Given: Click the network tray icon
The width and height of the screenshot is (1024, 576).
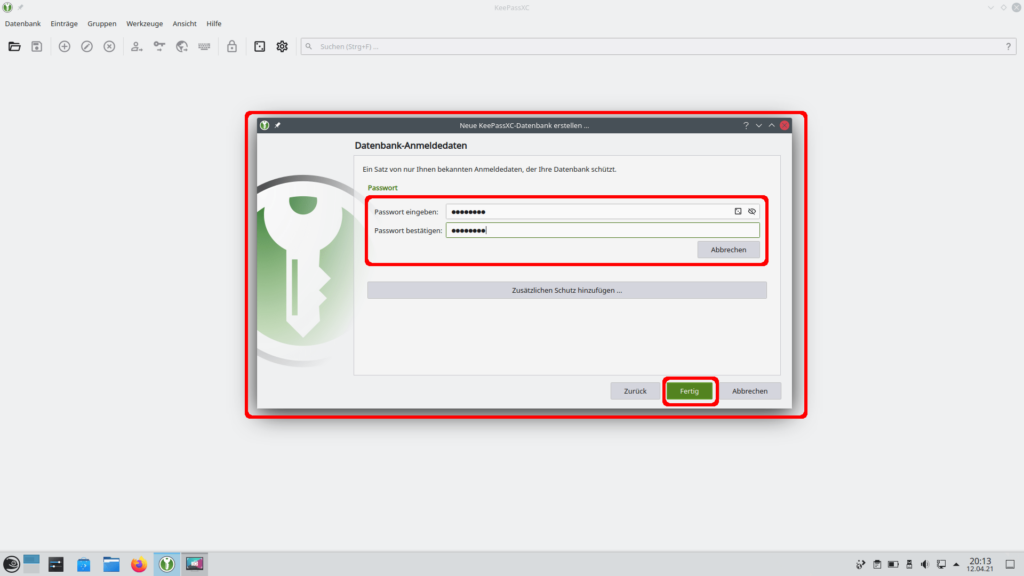Looking at the screenshot, I should (x=941, y=564).
